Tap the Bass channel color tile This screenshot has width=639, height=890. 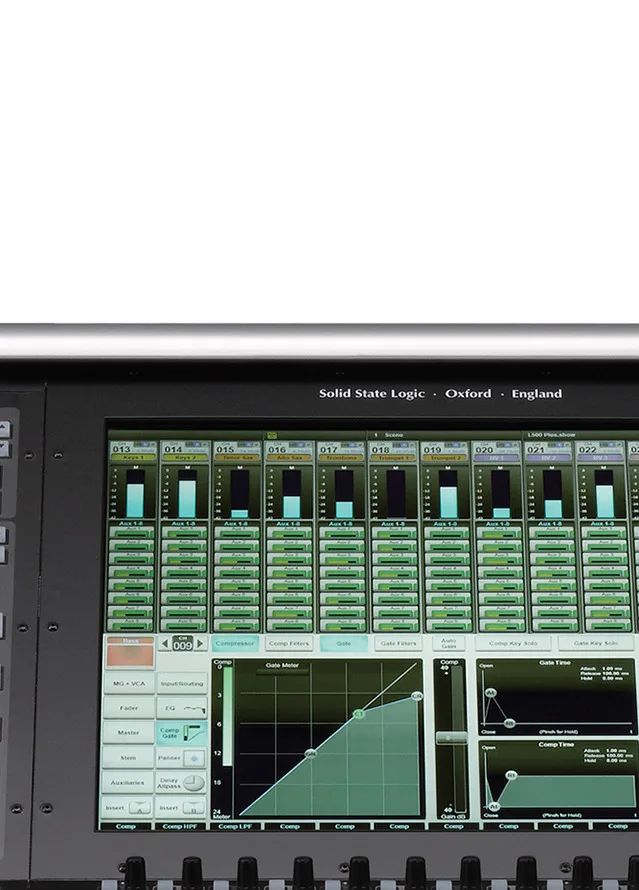point(130,652)
